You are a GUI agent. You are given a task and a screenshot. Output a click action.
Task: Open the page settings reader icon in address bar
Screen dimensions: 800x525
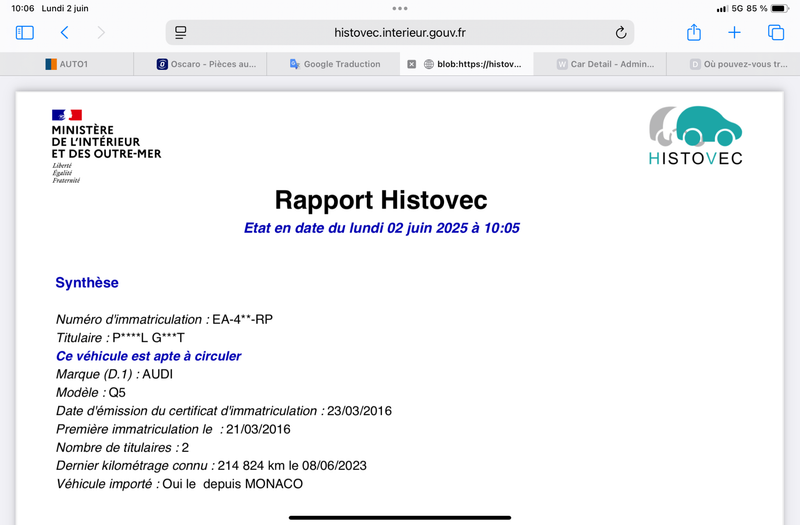[181, 33]
